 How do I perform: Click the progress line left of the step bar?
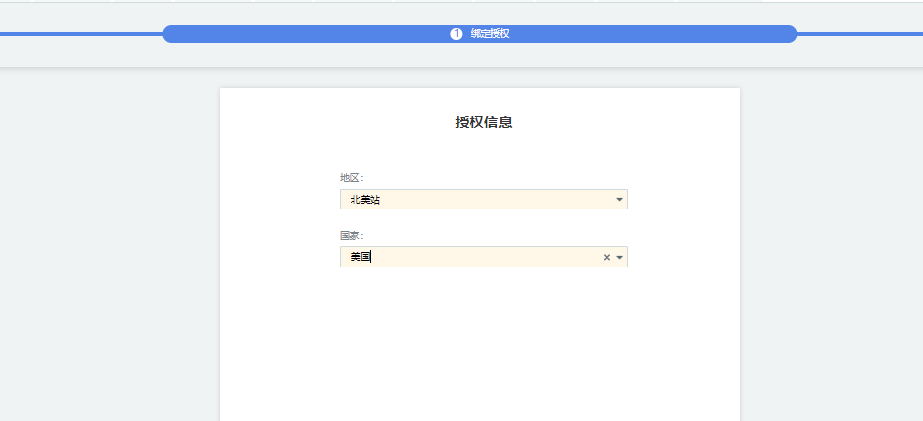coord(80,34)
